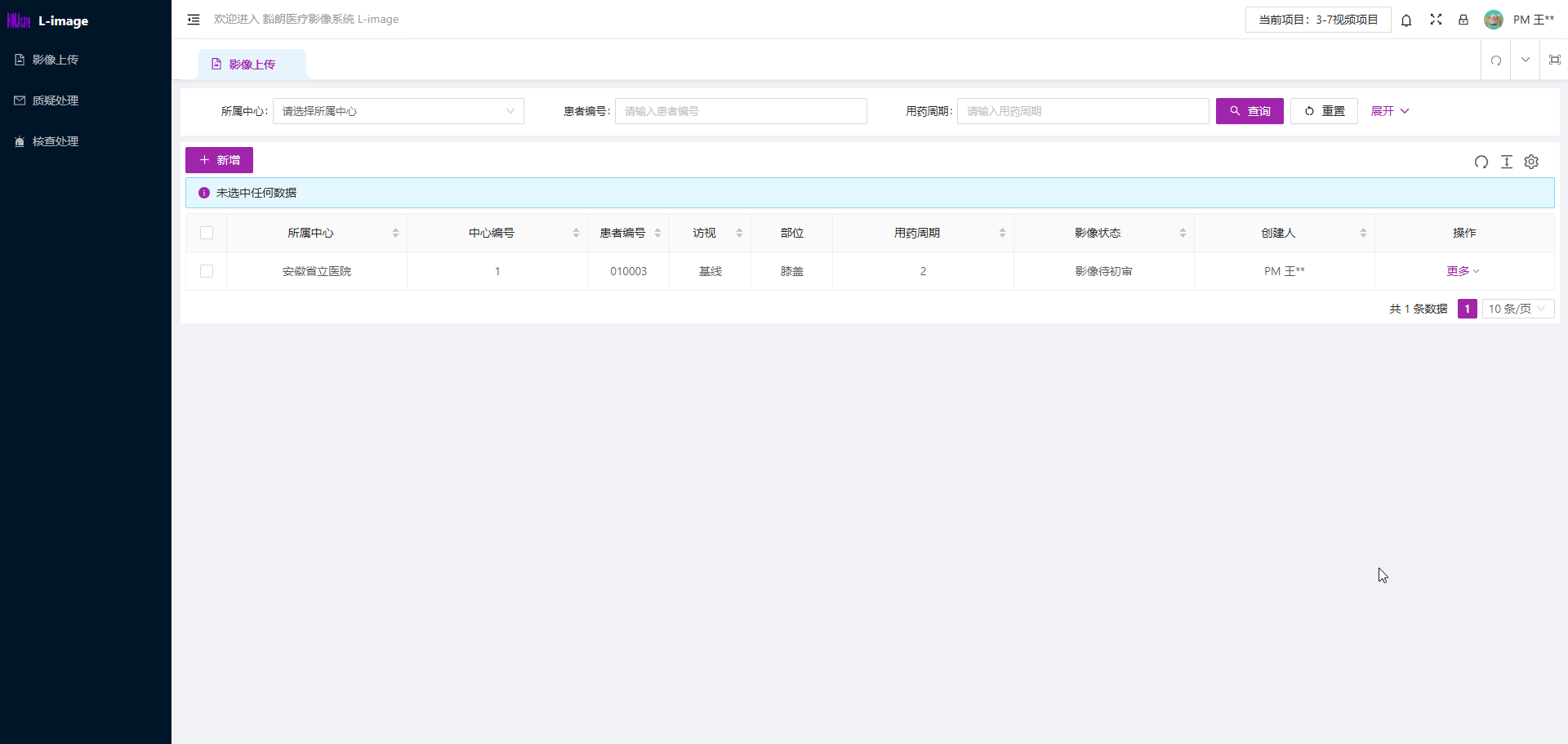The width and height of the screenshot is (1568, 744).
Task: Expand more filters with 展开
Action: [x=1389, y=111]
